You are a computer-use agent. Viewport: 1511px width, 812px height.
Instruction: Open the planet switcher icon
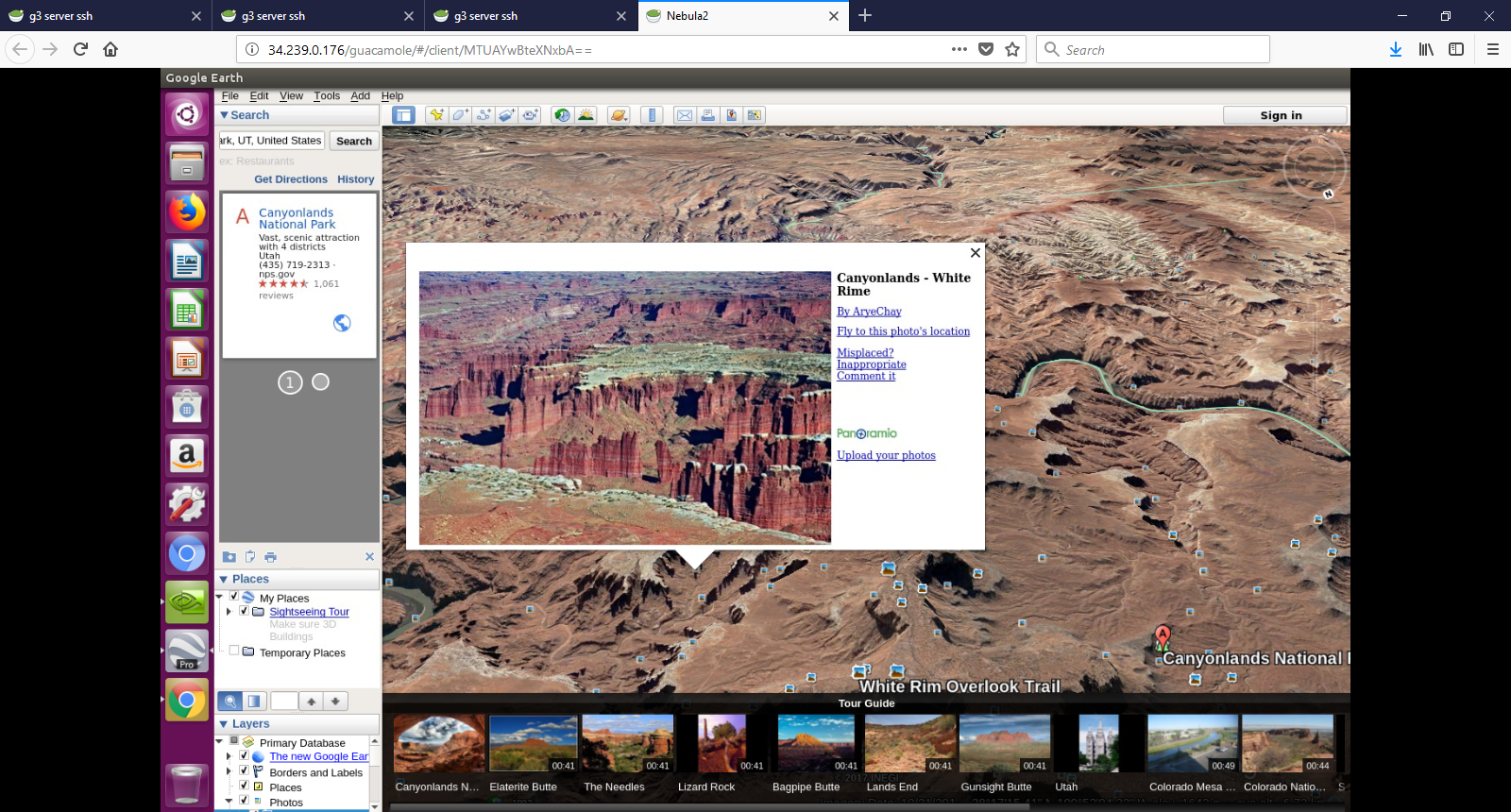click(619, 115)
